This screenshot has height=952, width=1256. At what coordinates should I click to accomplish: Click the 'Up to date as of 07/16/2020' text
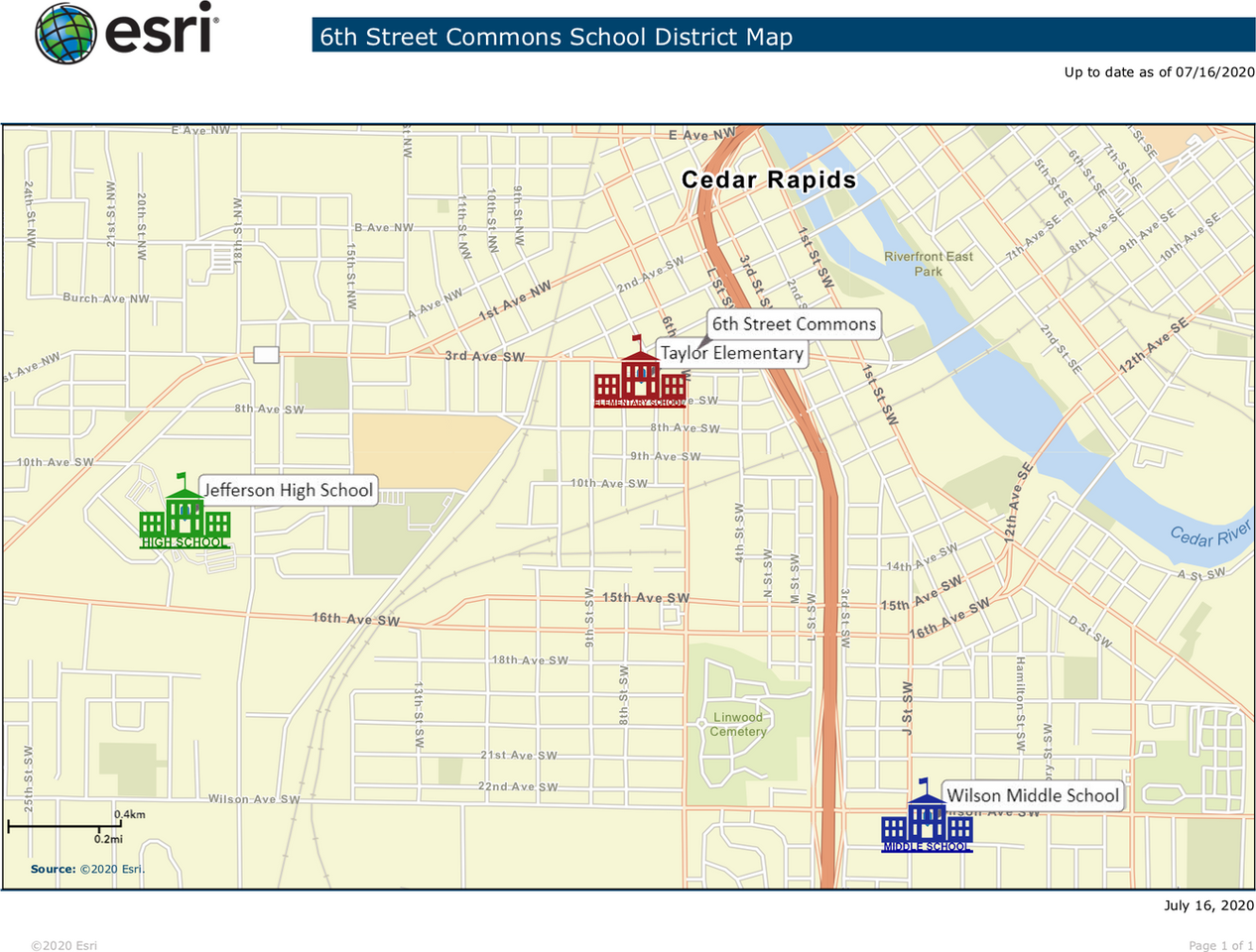[1159, 71]
